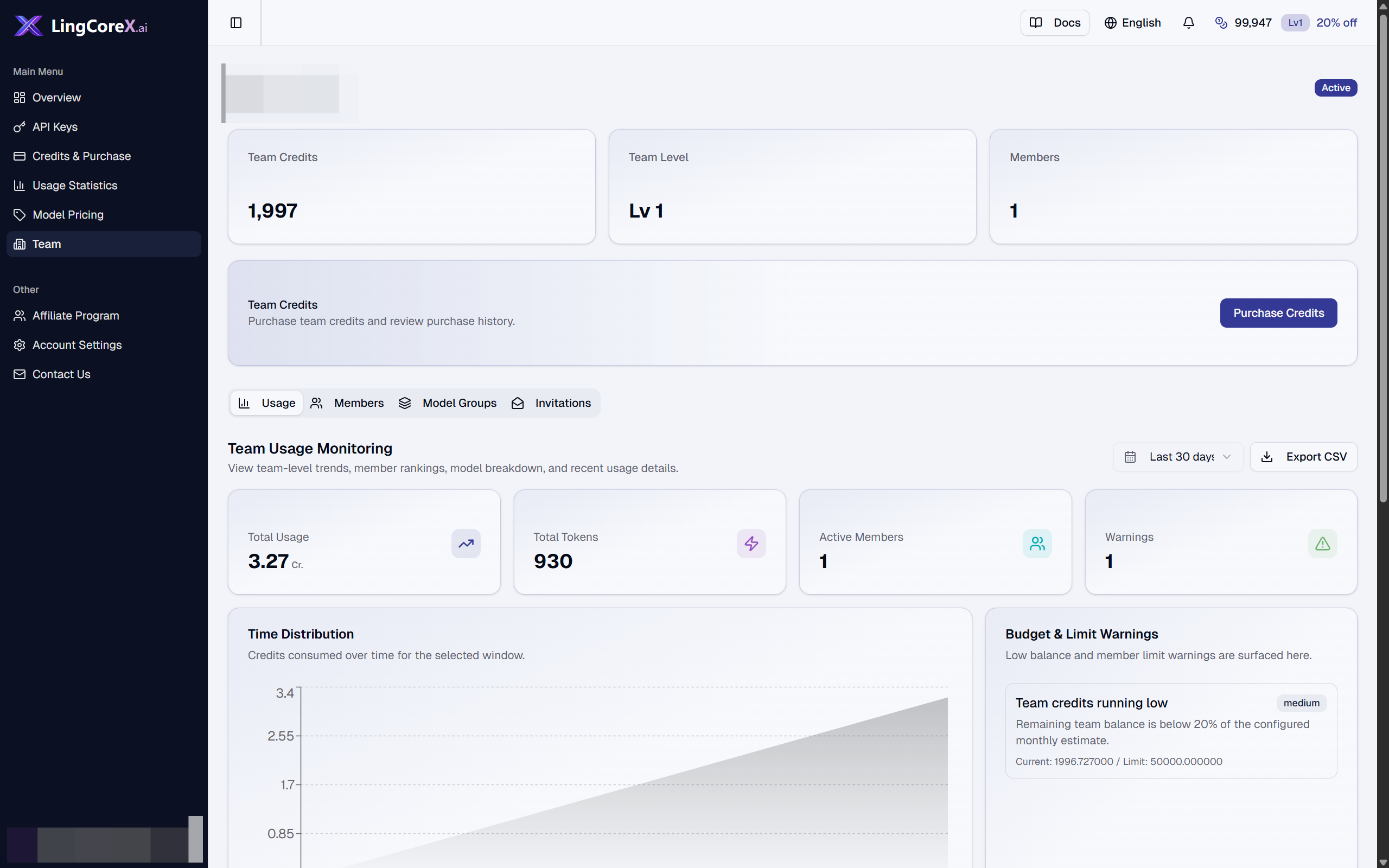Open Credits & Purchase in sidebar
The height and width of the screenshot is (868, 1389).
coord(104,156)
